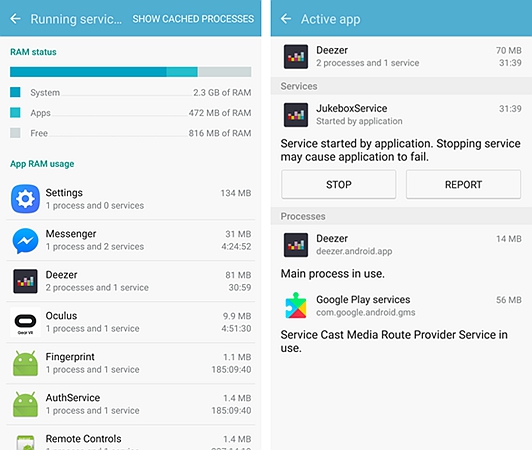Select 'Remote Controls' app name text
This screenshot has width=532, height=450.
[x=83, y=438]
